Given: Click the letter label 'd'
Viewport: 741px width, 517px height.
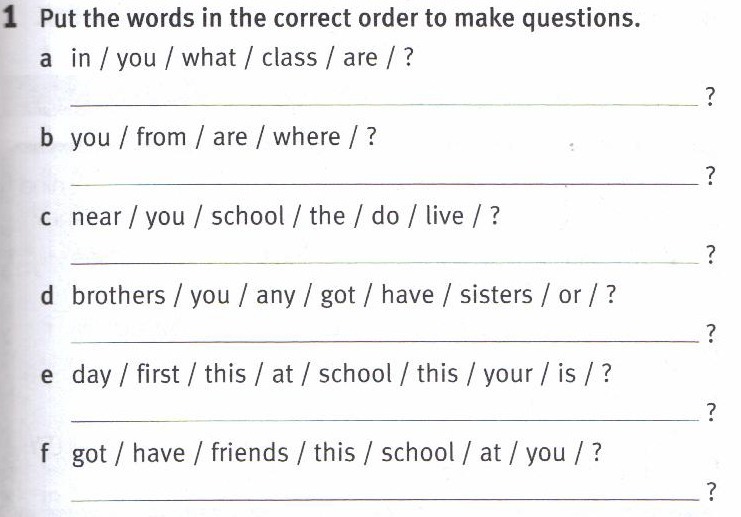Looking at the screenshot, I should [46, 295].
